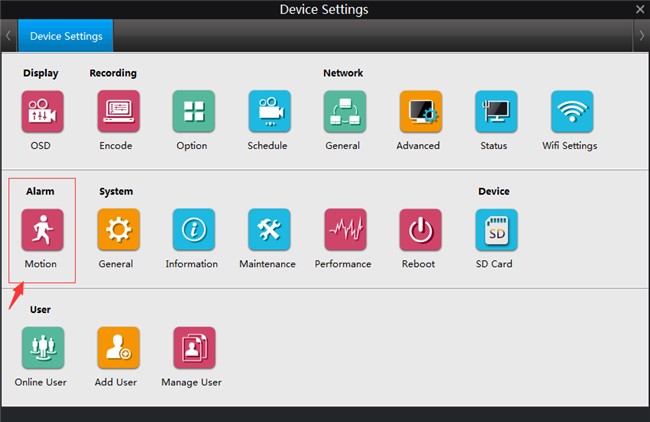Open the System Information icon
650x422 pixels.
[194, 230]
